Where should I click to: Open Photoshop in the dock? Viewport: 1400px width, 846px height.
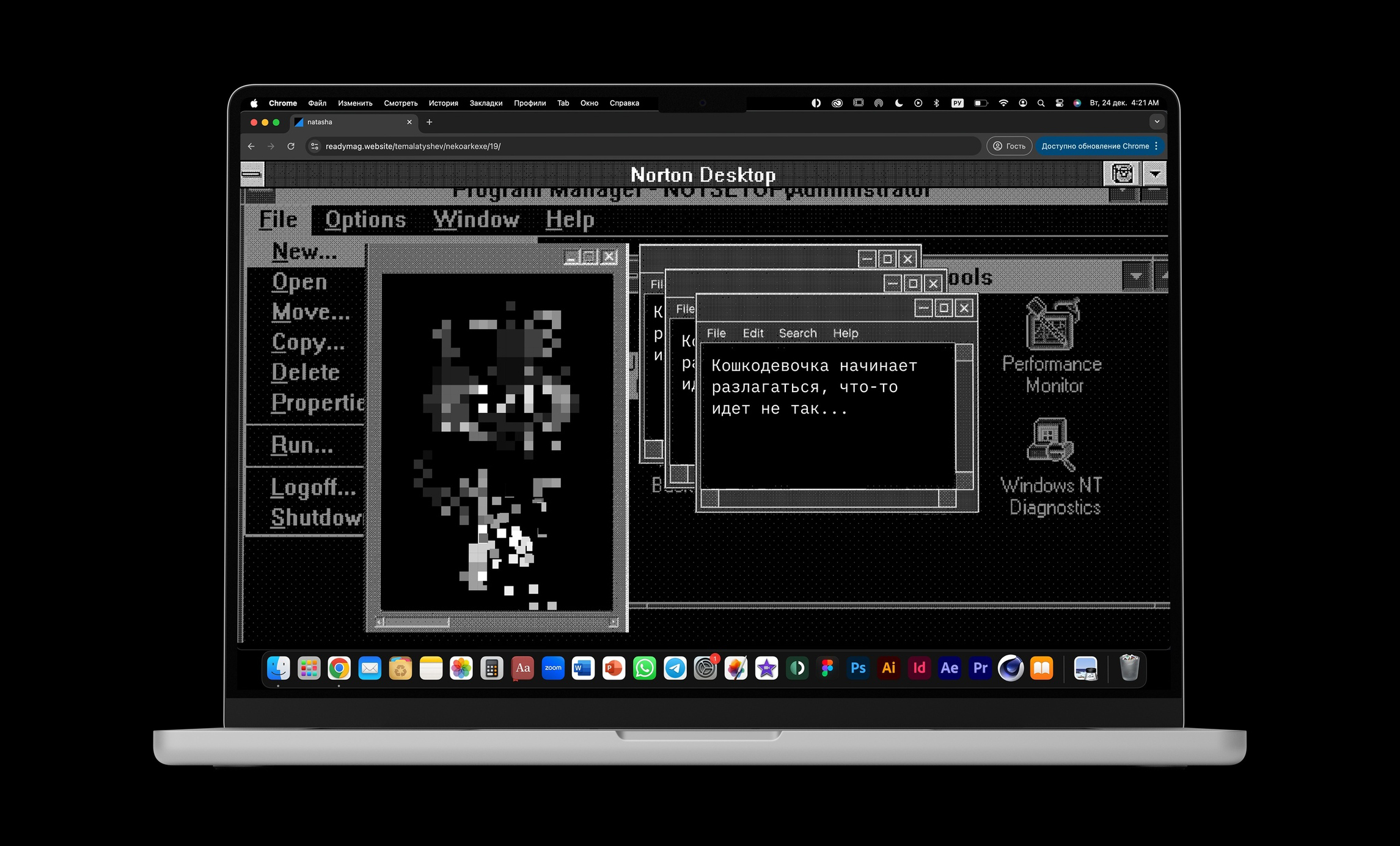tap(858, 668)
